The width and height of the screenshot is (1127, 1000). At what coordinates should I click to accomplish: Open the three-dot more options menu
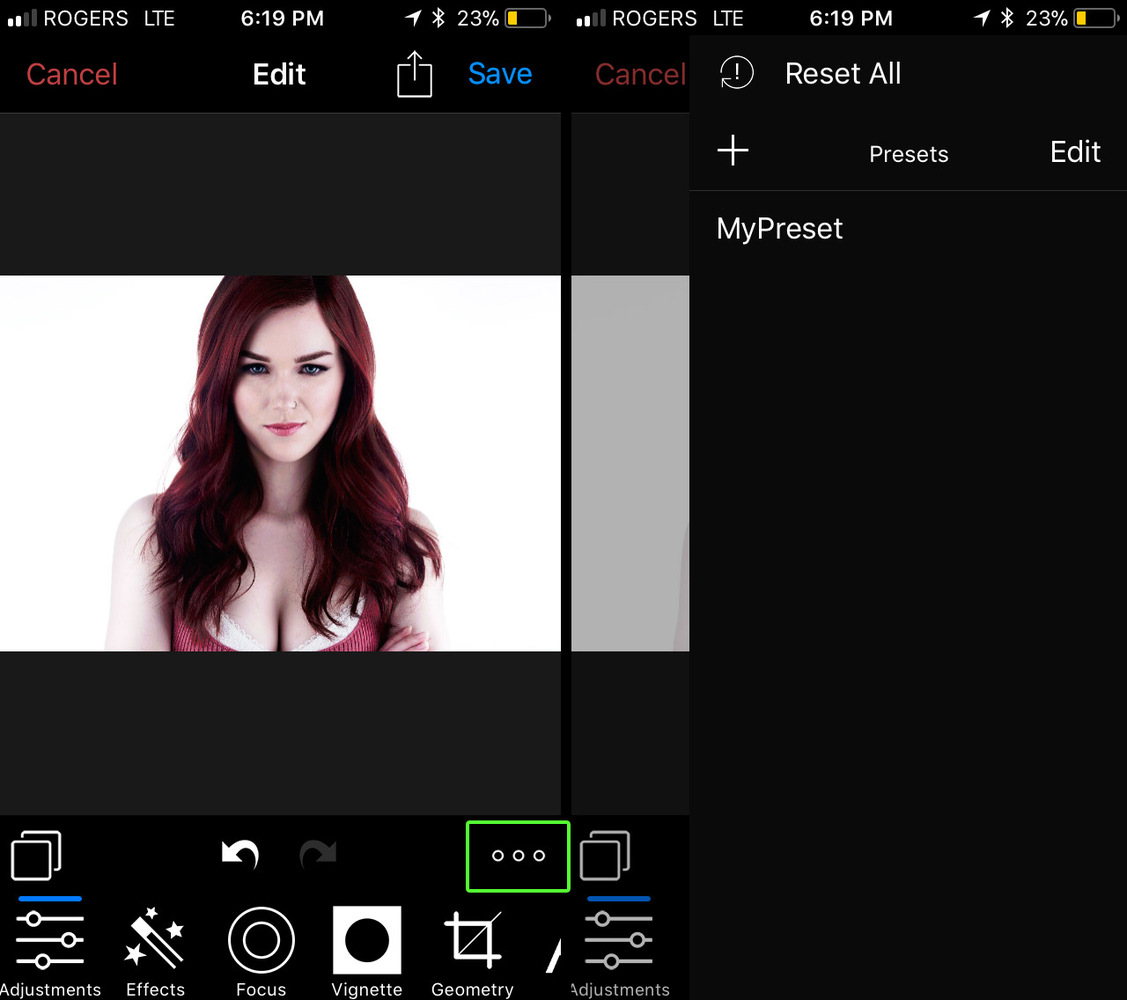coord(518,855)
